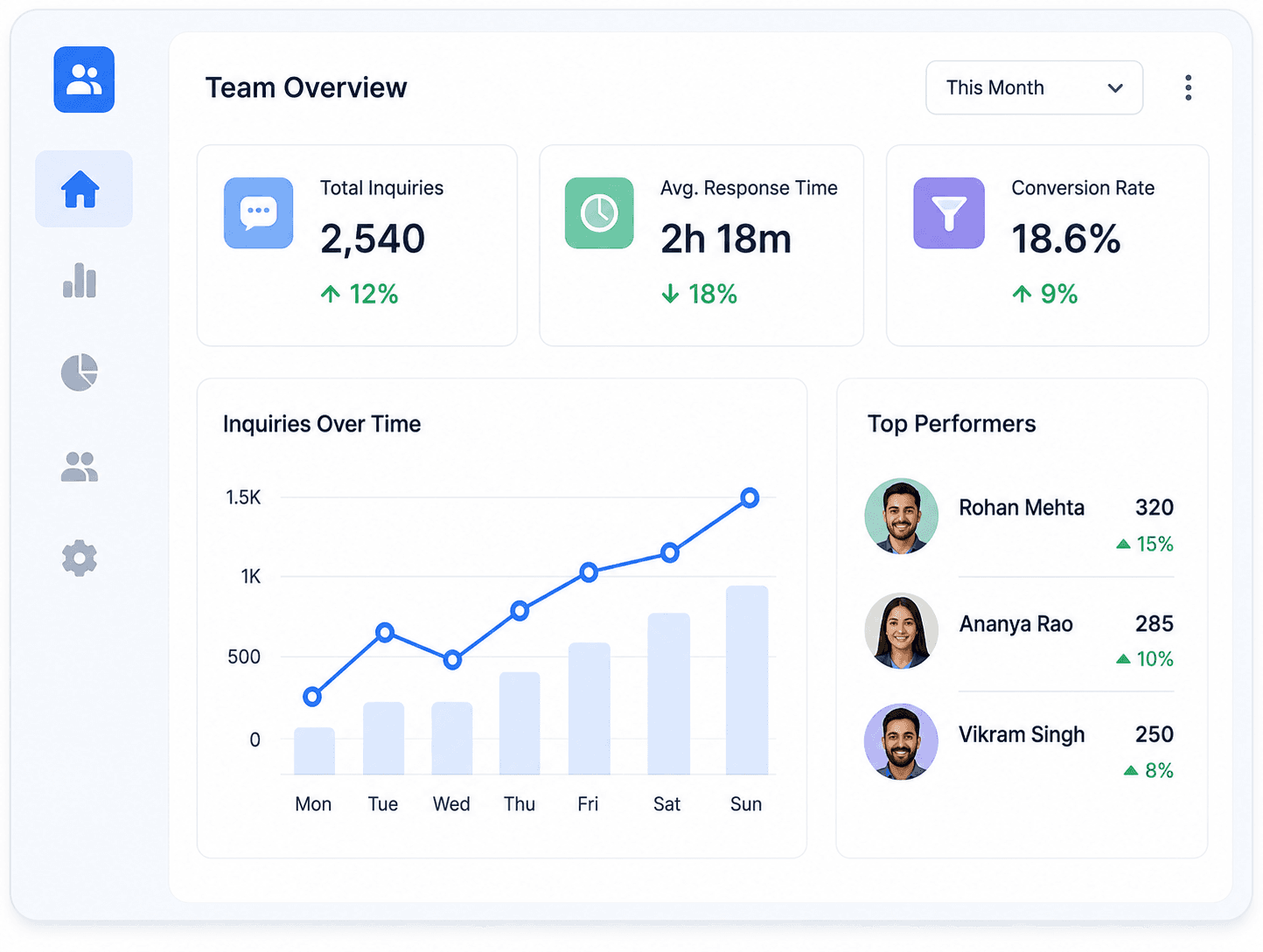Screen dimensions: 1263x952
Task: Click the blue team logo icon
Action: click(x=84, y=80)
